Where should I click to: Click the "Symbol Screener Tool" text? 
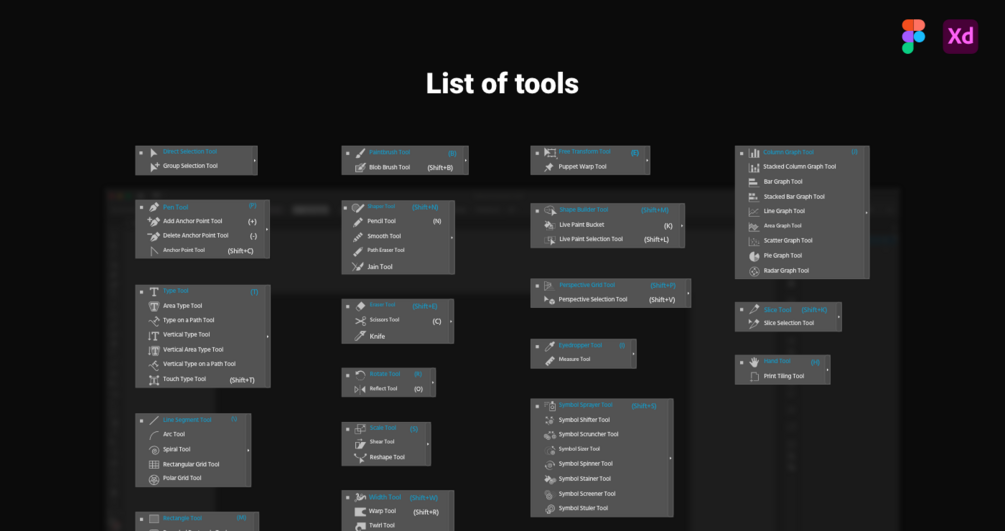point(587,494)
